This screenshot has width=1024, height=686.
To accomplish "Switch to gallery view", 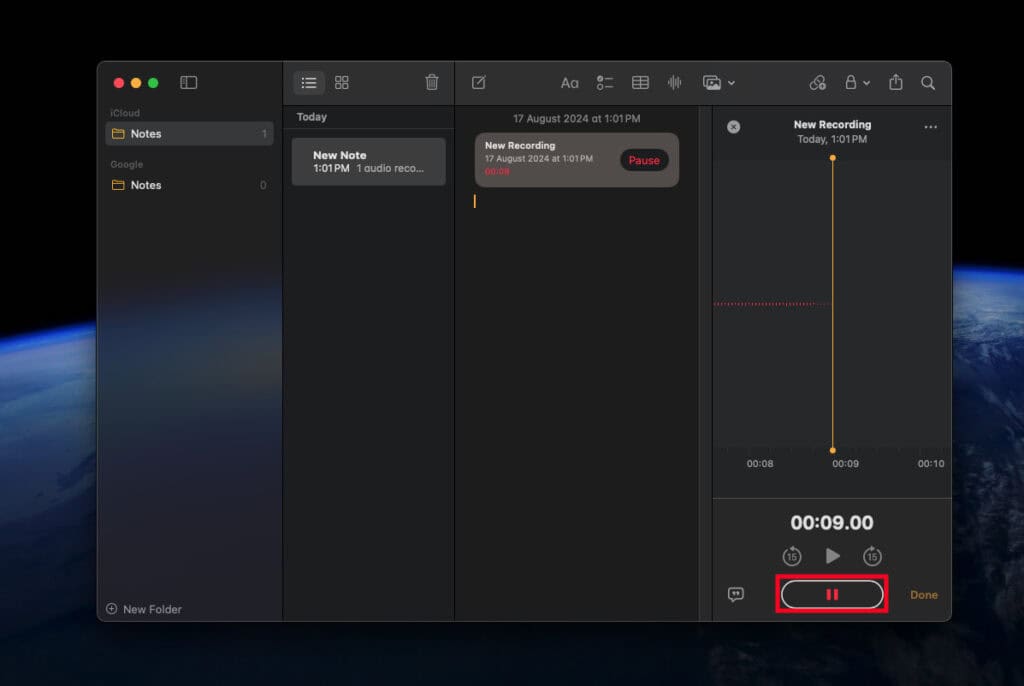I will point(341,83).
